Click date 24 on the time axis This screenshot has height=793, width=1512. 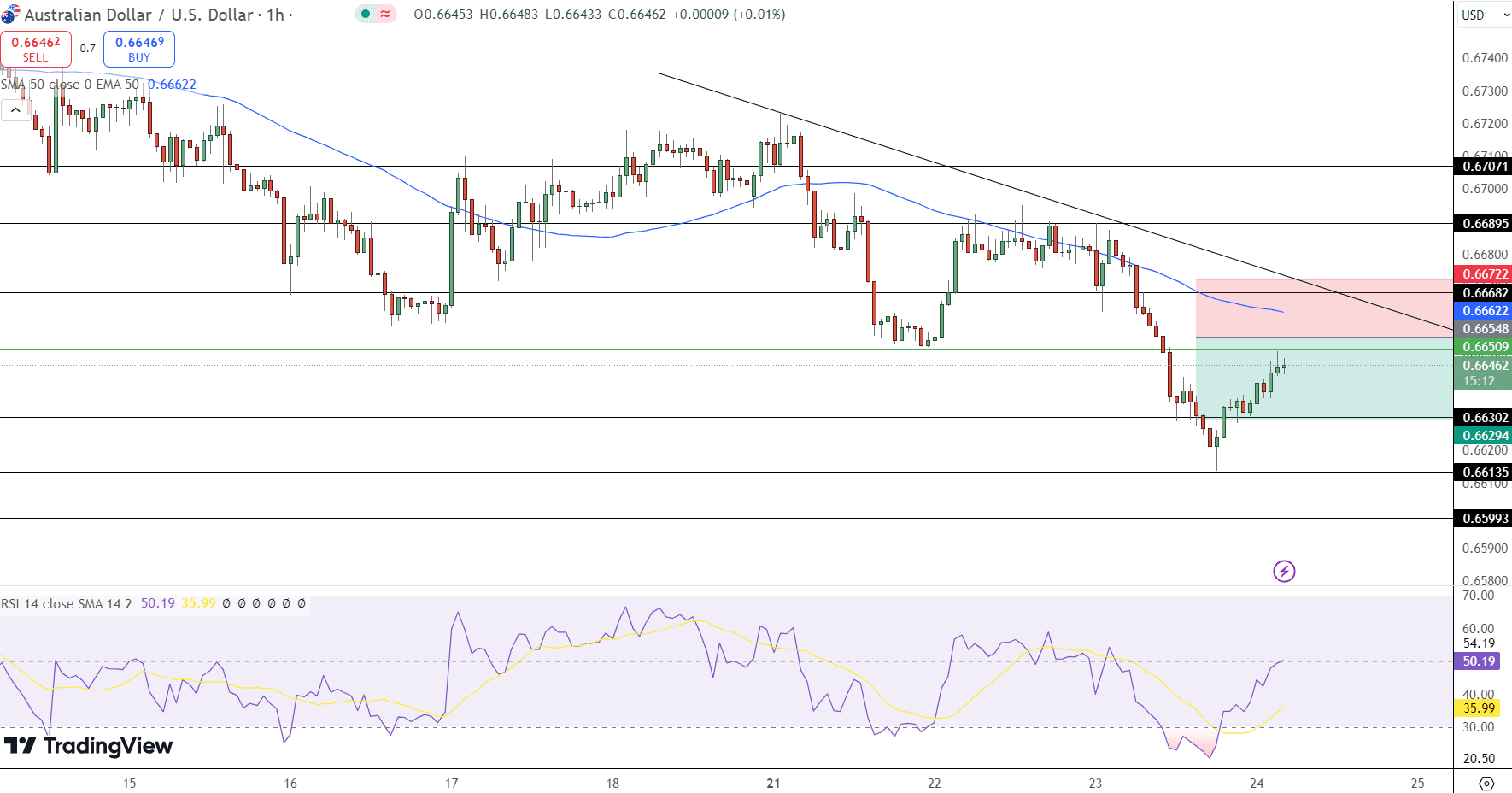[1257, 783]
